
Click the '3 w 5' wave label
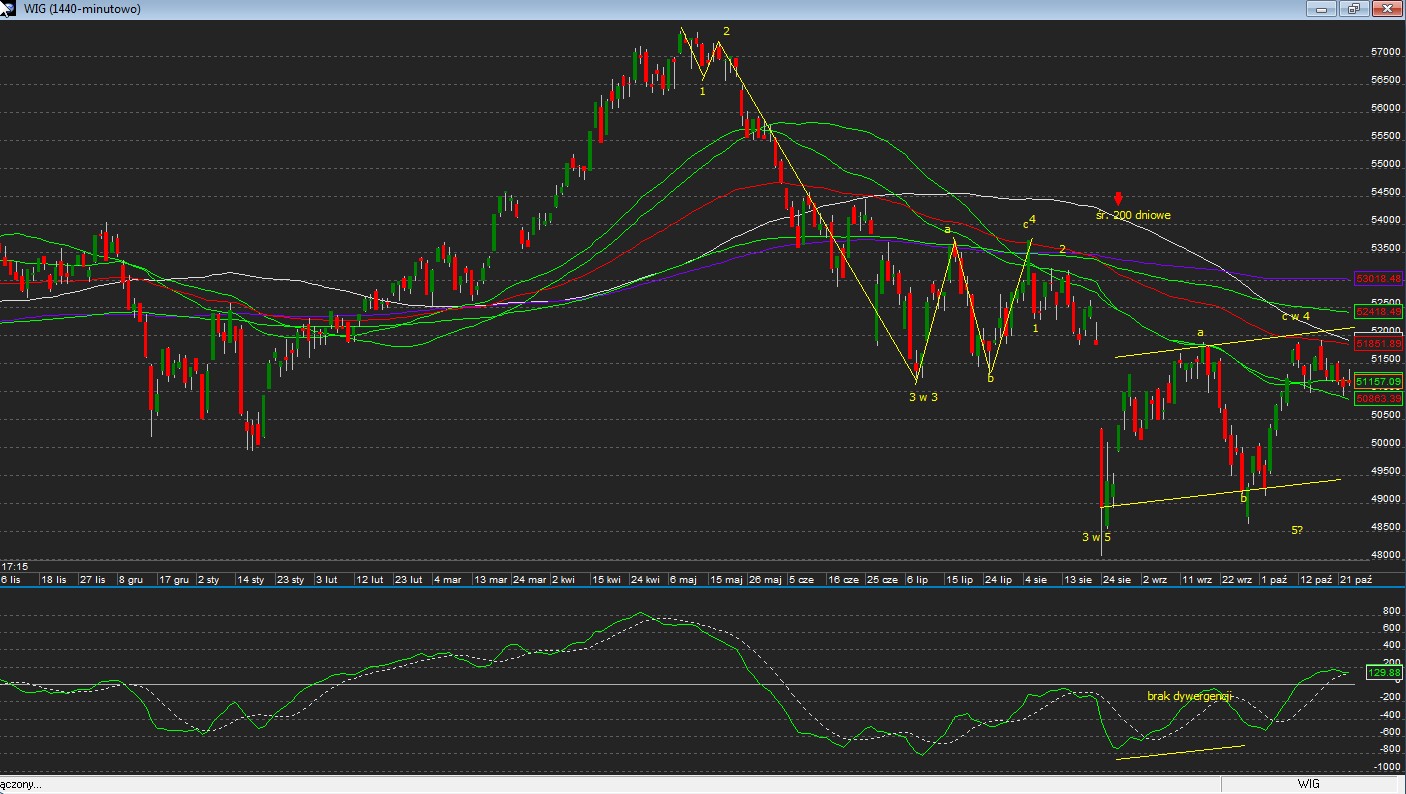(1096, 537)
